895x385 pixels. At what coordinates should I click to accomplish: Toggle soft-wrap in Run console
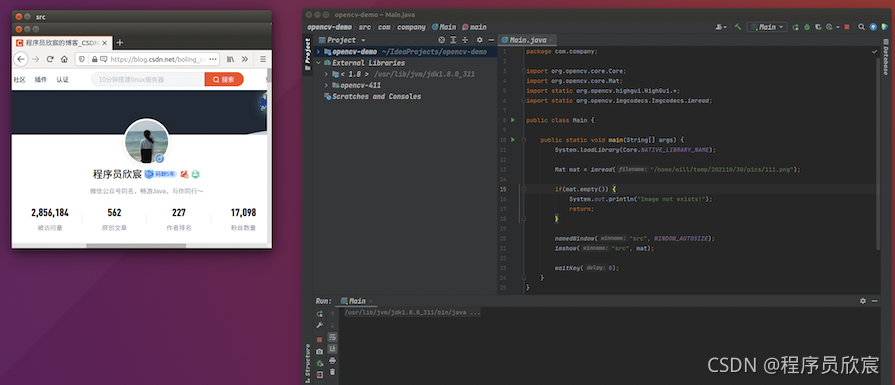332,337
